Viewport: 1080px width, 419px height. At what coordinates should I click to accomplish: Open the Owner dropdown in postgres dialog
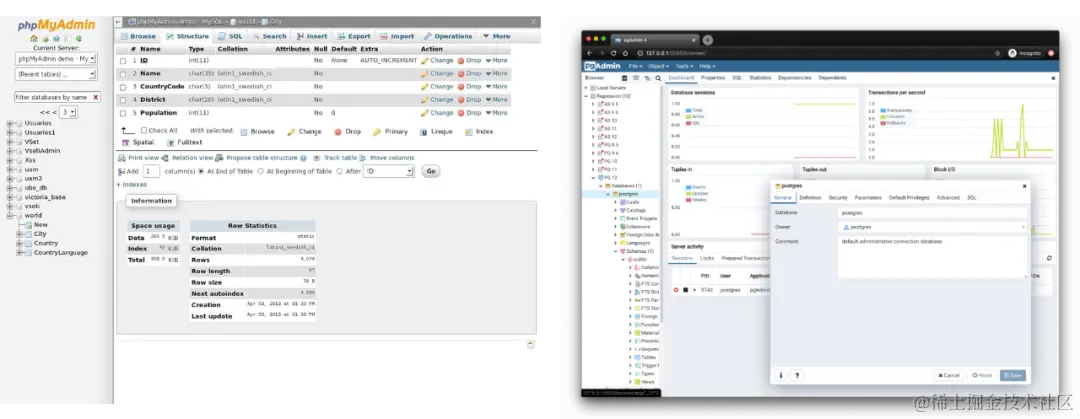[x=932, y=227]
